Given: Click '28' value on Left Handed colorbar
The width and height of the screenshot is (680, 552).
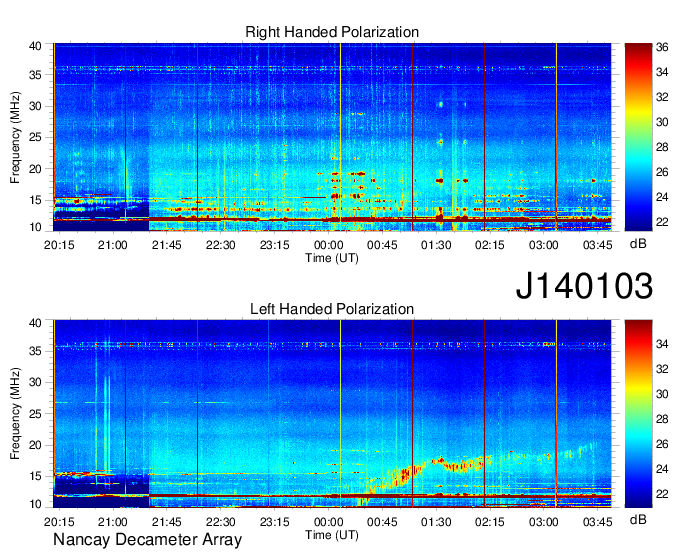Looking at the screenshot, I should click(662, 419).
